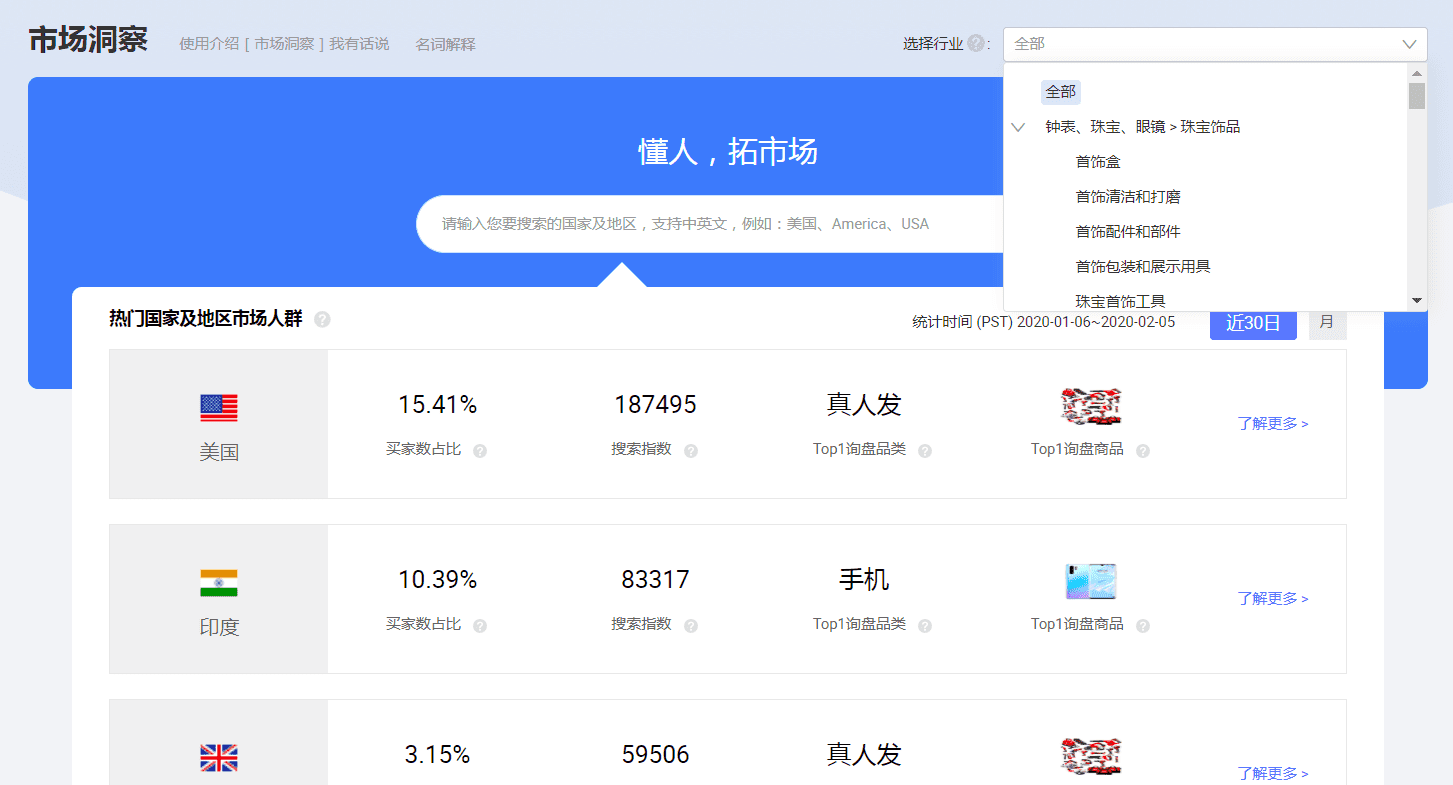Click Top1询盘品类 help icon in 美国 row
Viewport: 1453px width, 785px height.
click(x=925, y=451)
